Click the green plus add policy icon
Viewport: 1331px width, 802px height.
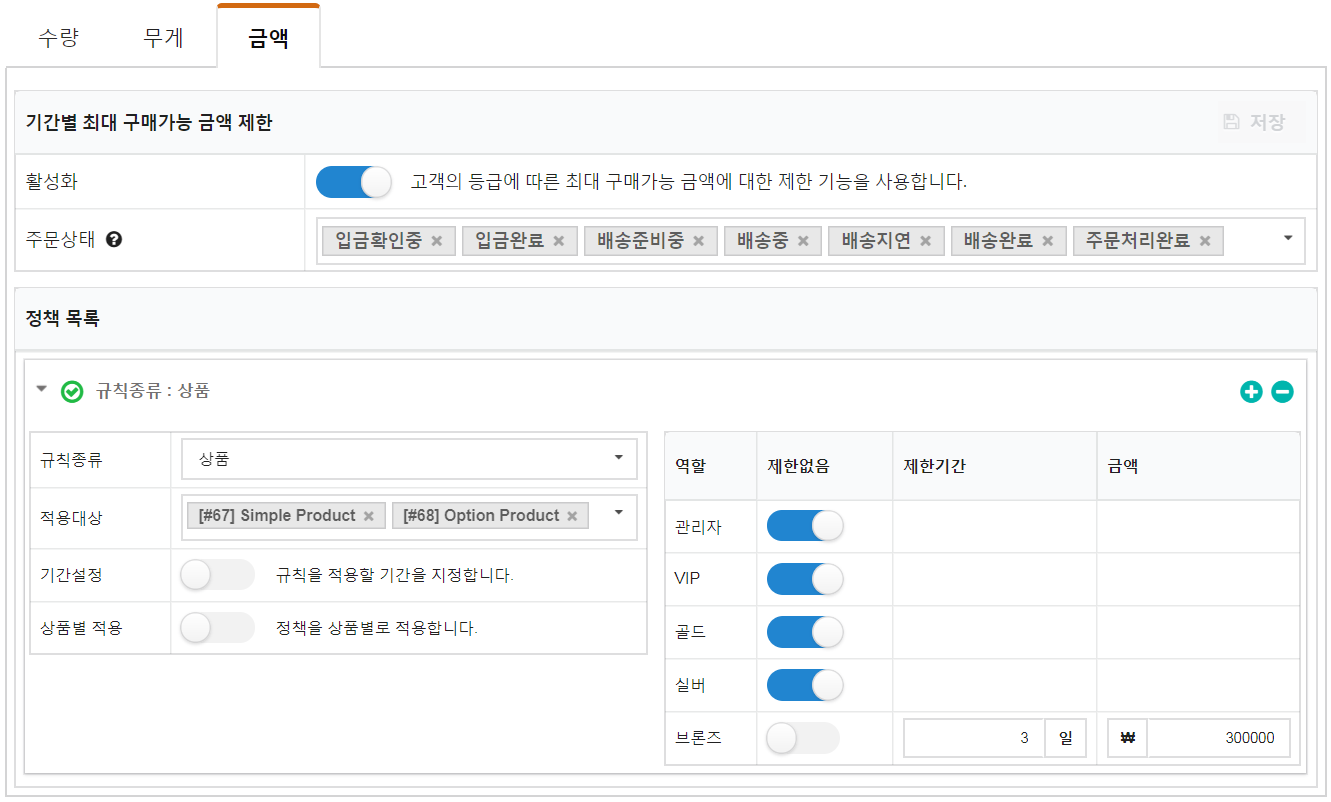[1251, 392]
